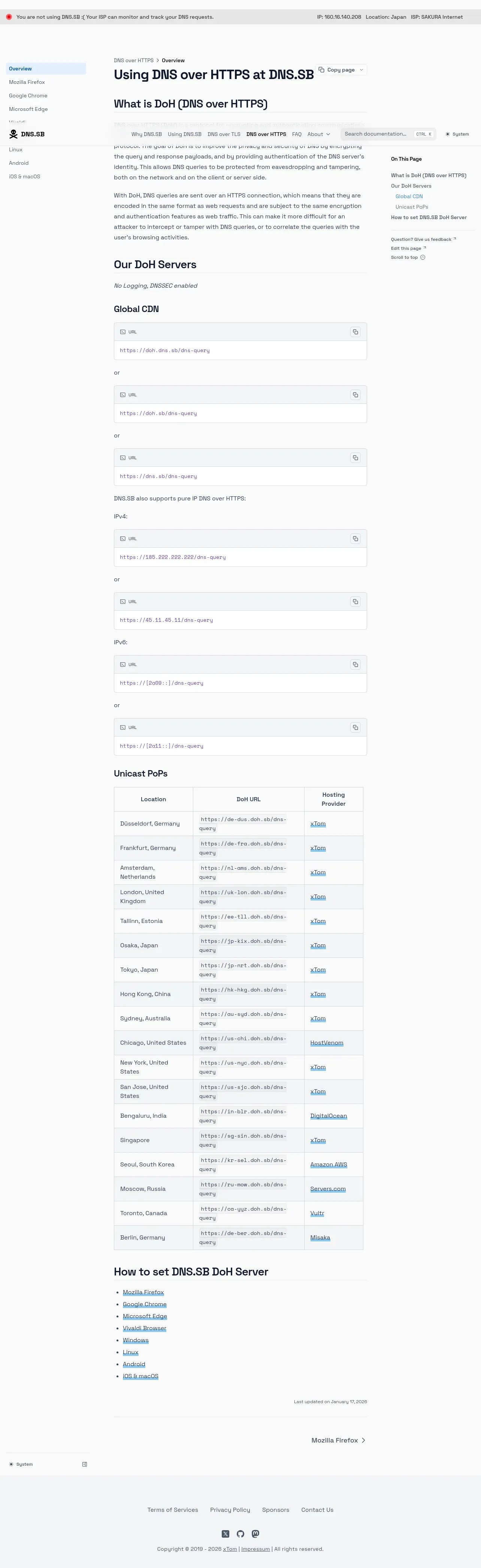Open Misaka hosting provider link
Image resolution: width=481 pixels, height=1568 pixels.
320,1238
